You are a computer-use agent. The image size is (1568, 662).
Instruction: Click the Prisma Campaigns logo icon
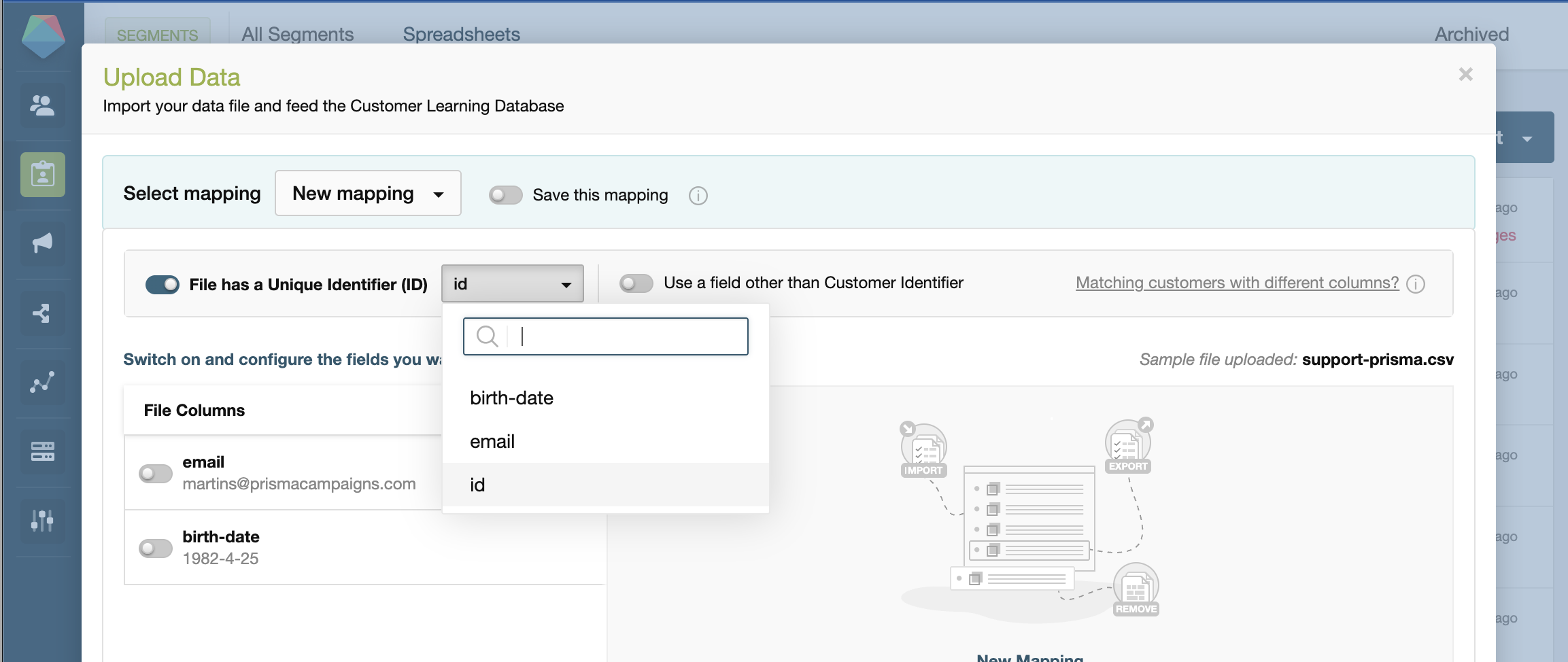click(x=43, y=35)
